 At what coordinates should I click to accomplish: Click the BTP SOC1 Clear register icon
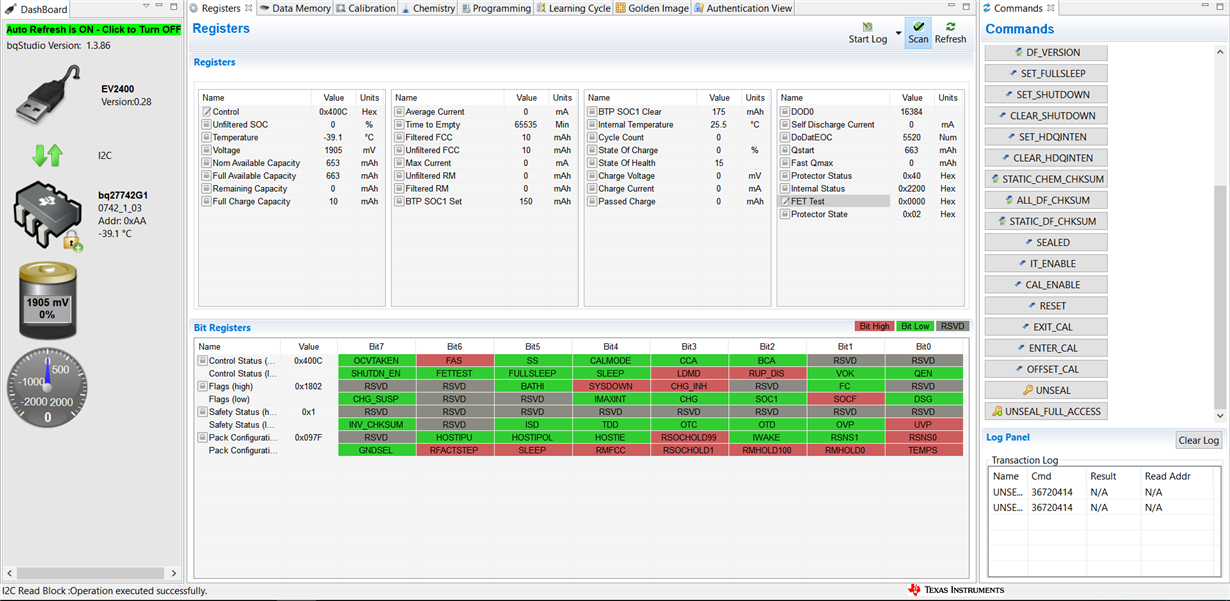[592, 112]
